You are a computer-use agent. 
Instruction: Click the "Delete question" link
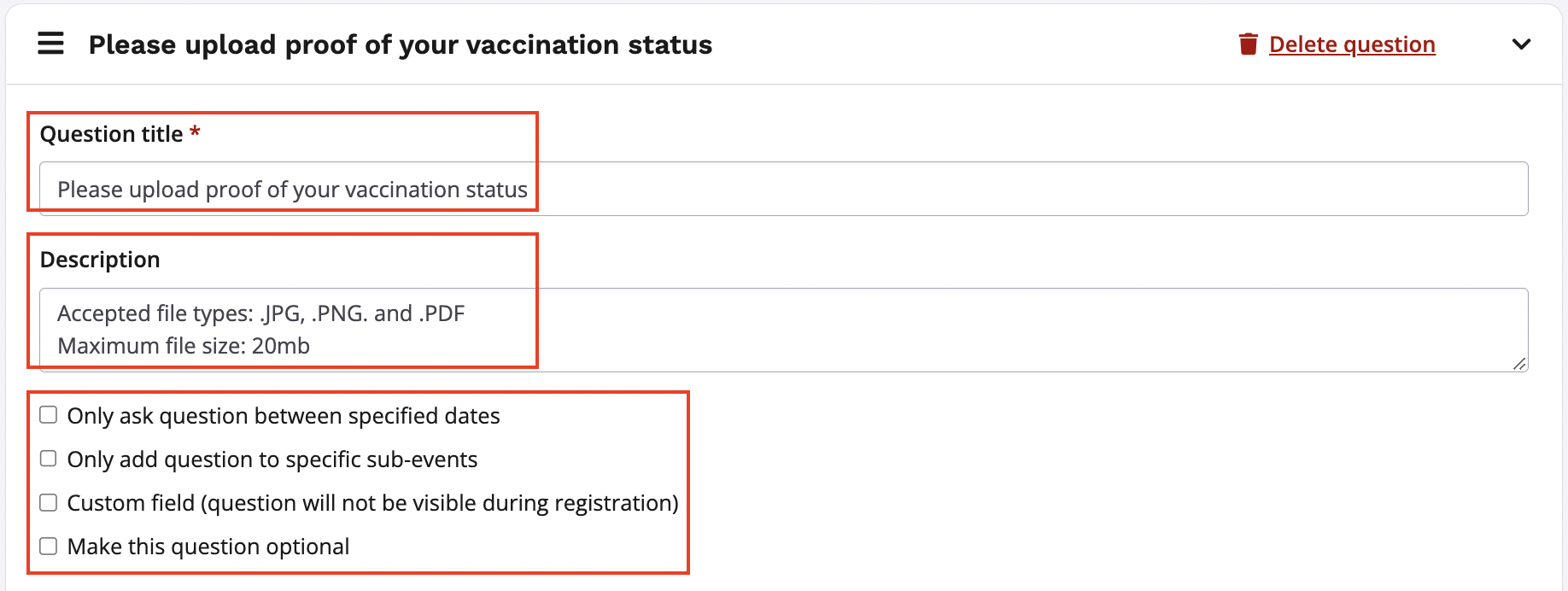point(1352,44)
